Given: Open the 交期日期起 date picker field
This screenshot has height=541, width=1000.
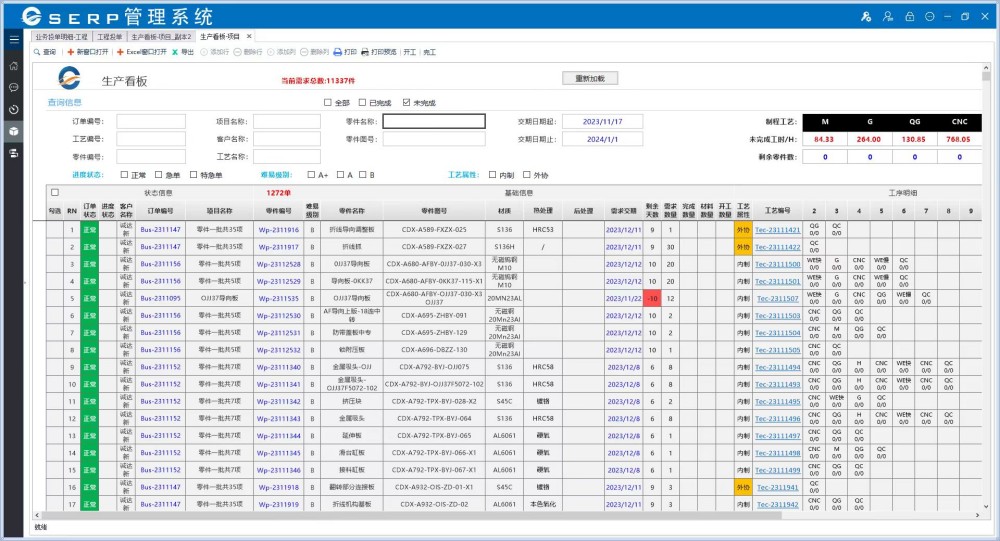Looking at the screenshot, I should click(x=601, y=121).
